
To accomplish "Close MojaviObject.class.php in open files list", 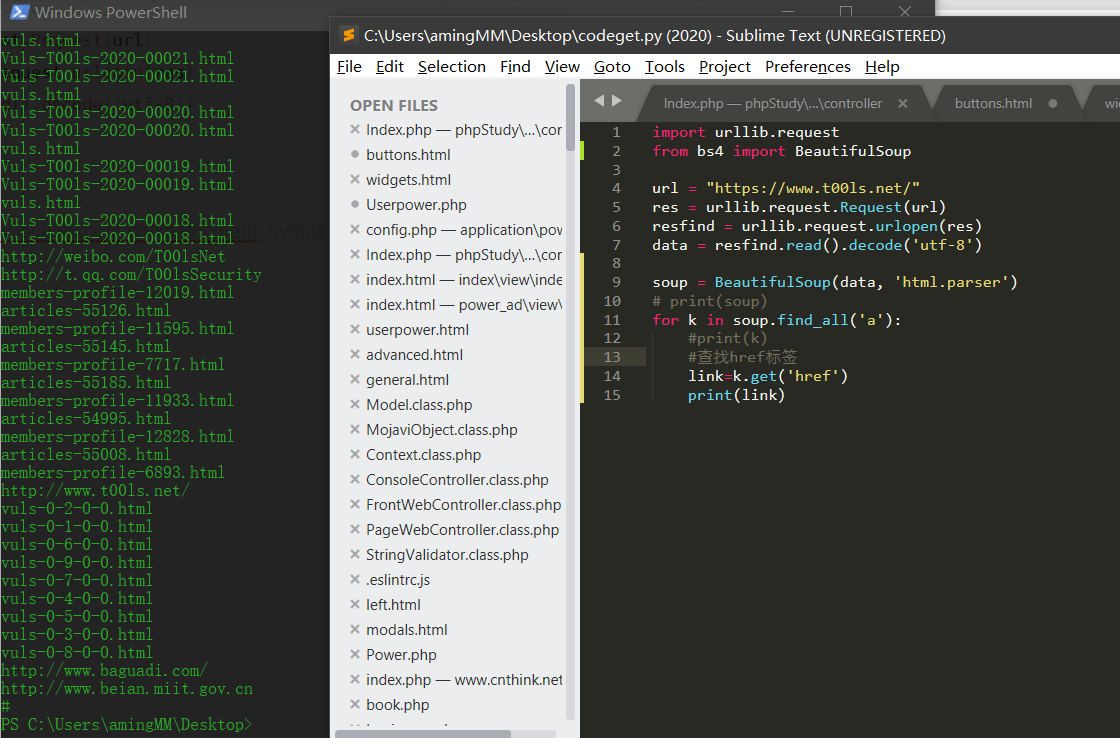I will click(355, 429).
